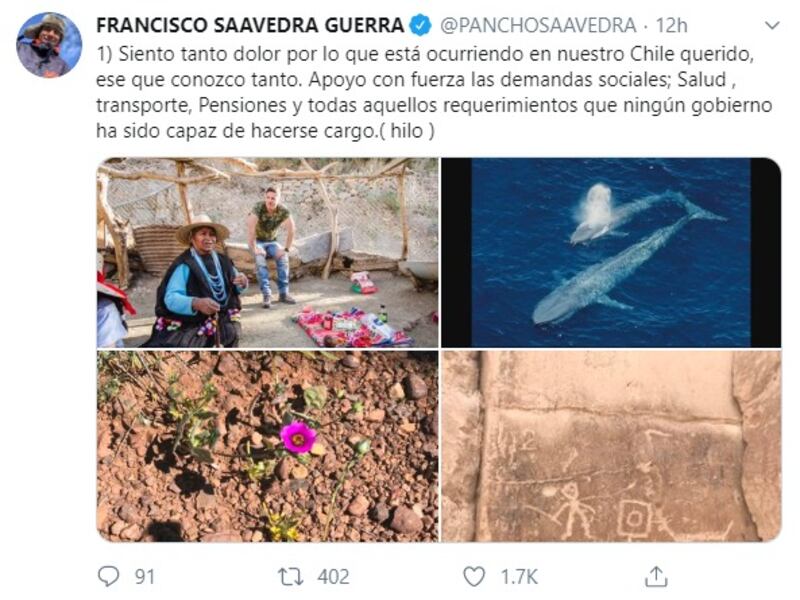This screenshot has width=800, height=600.
Task: Click the reply speech bubble icon
Action: [x=108, y=576]
